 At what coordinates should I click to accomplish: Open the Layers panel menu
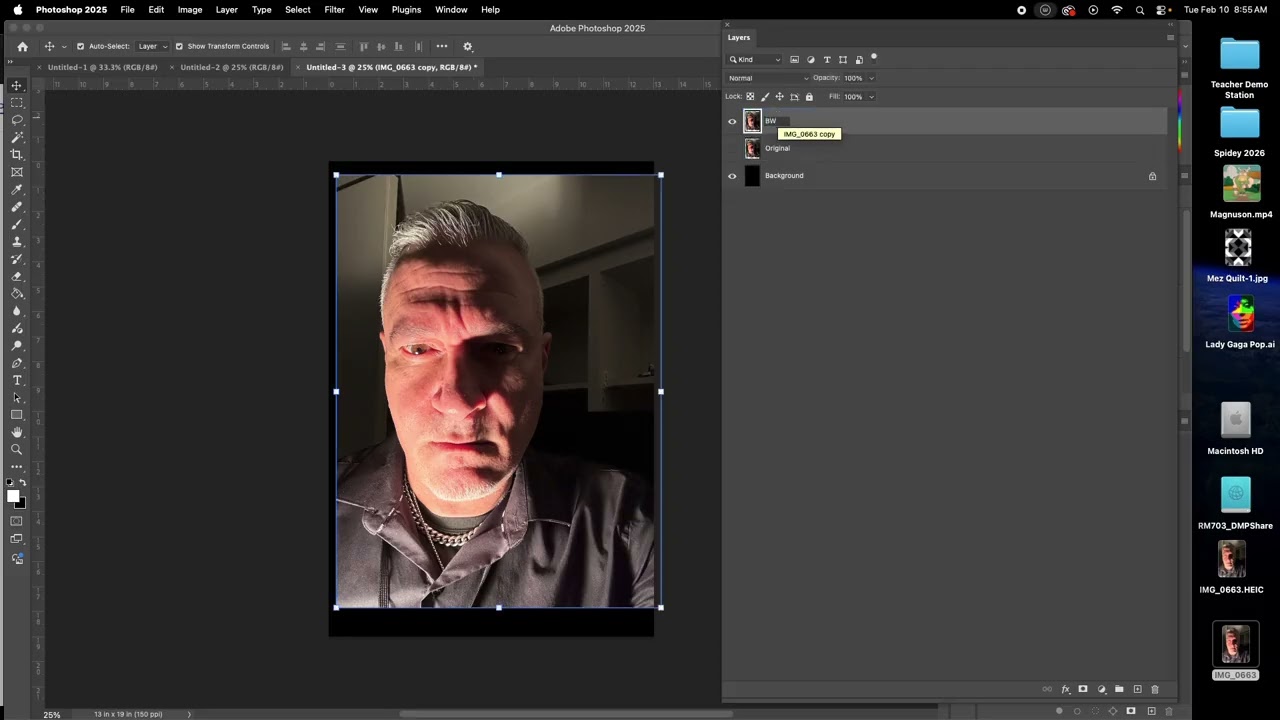pos(1170,38)
